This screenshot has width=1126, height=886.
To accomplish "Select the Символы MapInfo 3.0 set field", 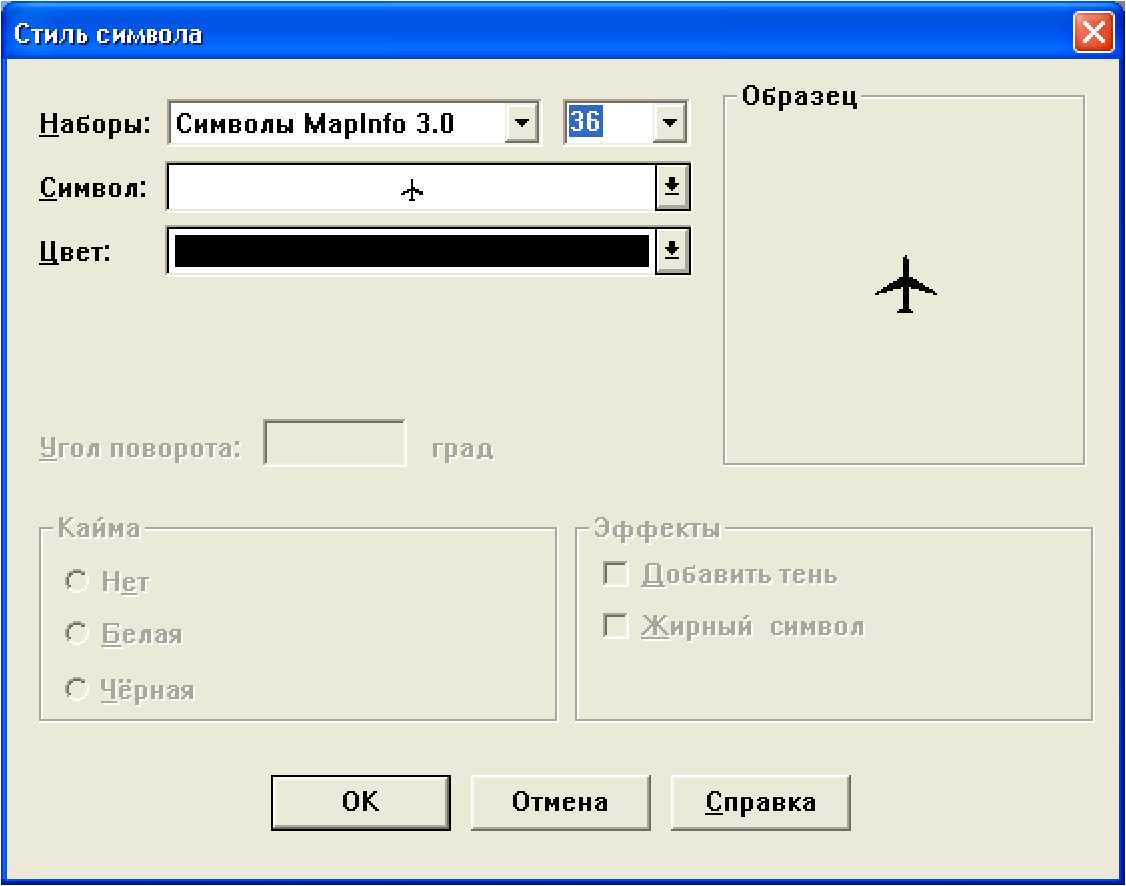I will (338, 124).
